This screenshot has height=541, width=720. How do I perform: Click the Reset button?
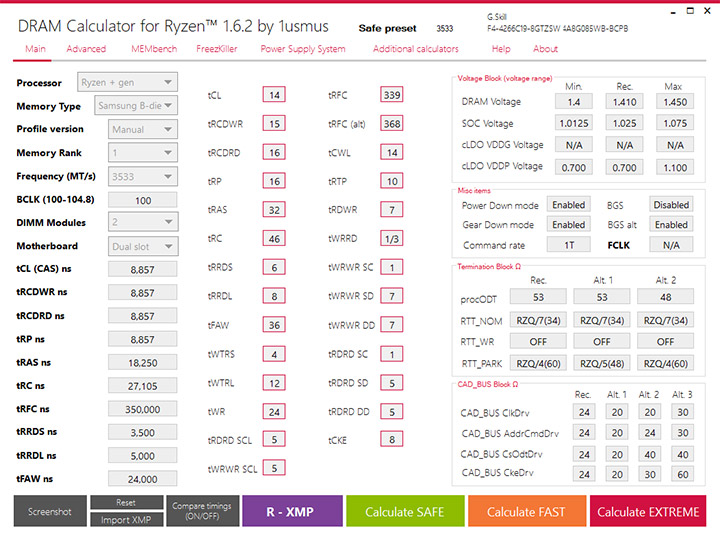tap(127, 502)
